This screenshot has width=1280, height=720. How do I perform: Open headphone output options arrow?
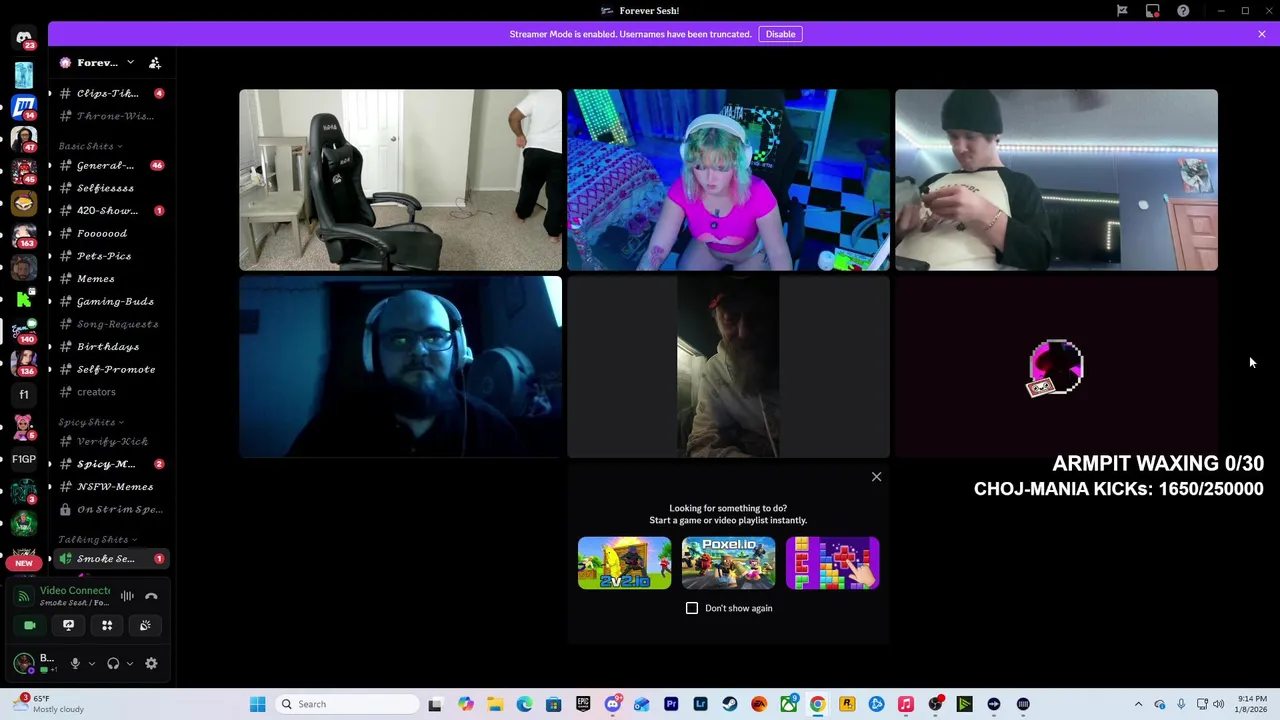[x=129, y=663]
